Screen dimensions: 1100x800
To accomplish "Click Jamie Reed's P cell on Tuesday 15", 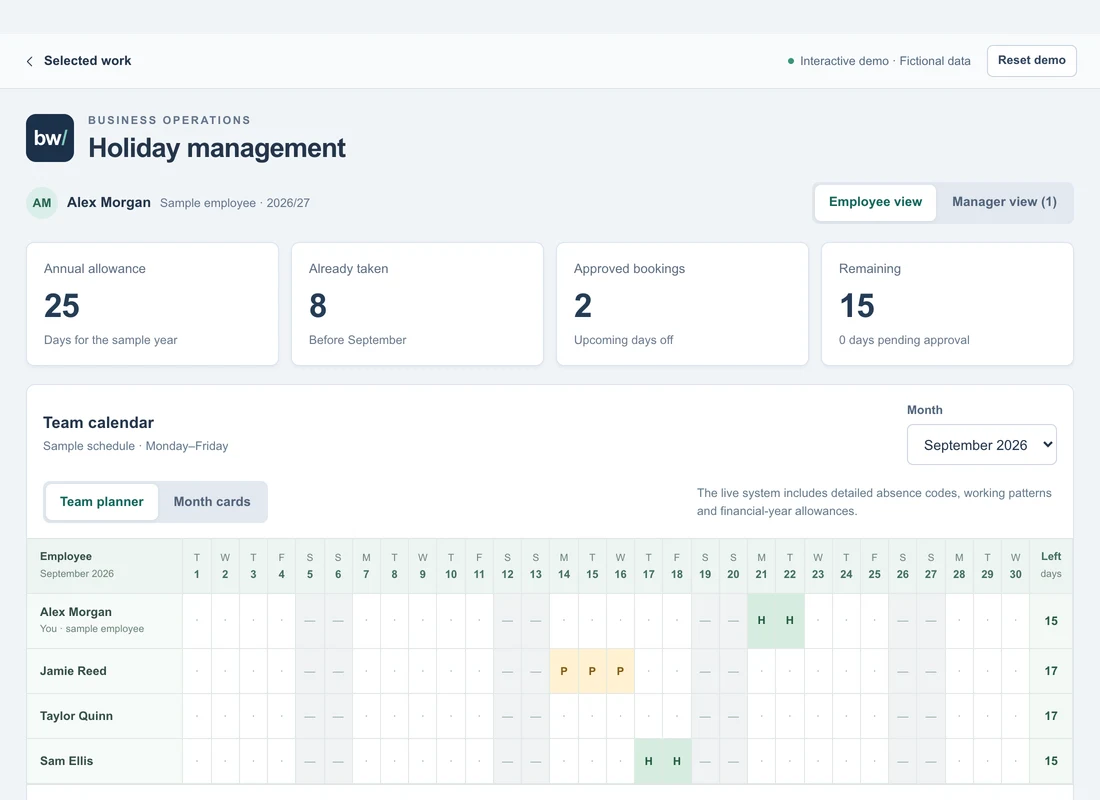I will click(x=592, y=671).
